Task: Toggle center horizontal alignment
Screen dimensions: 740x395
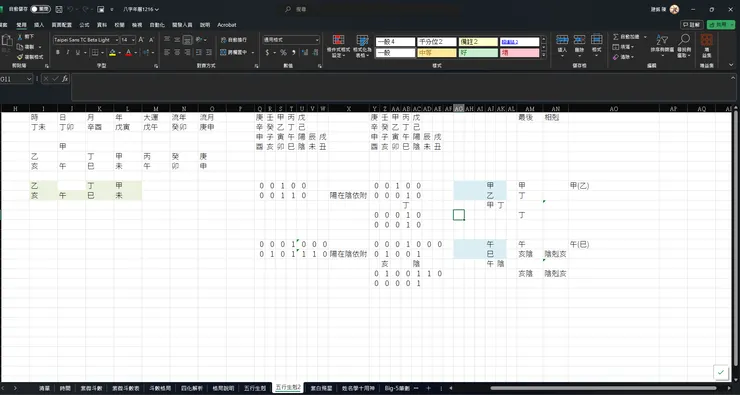Action: click(x=177, y=52)
